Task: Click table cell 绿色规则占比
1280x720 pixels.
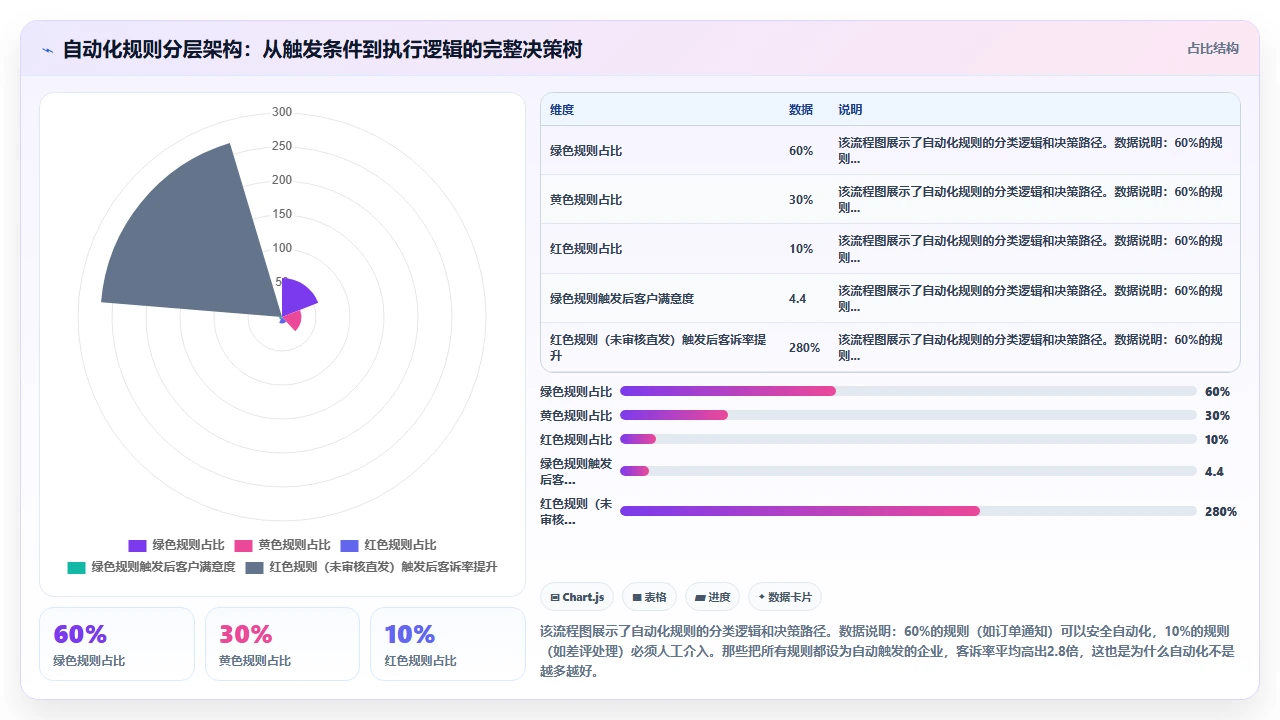Action: (x=586, y=151)
